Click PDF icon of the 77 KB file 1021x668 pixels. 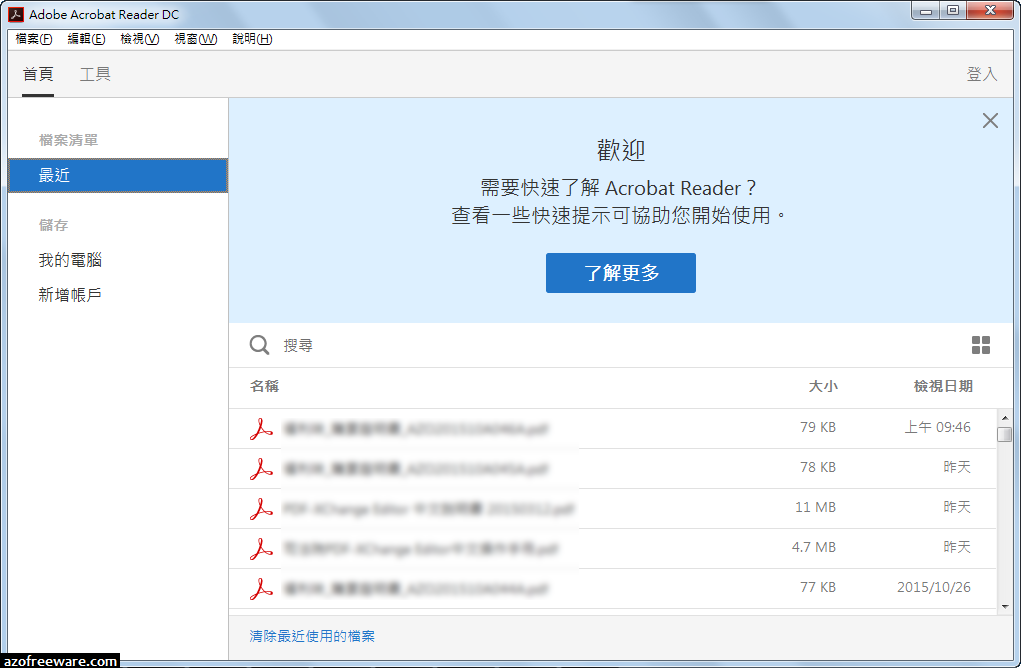point(261,589)
